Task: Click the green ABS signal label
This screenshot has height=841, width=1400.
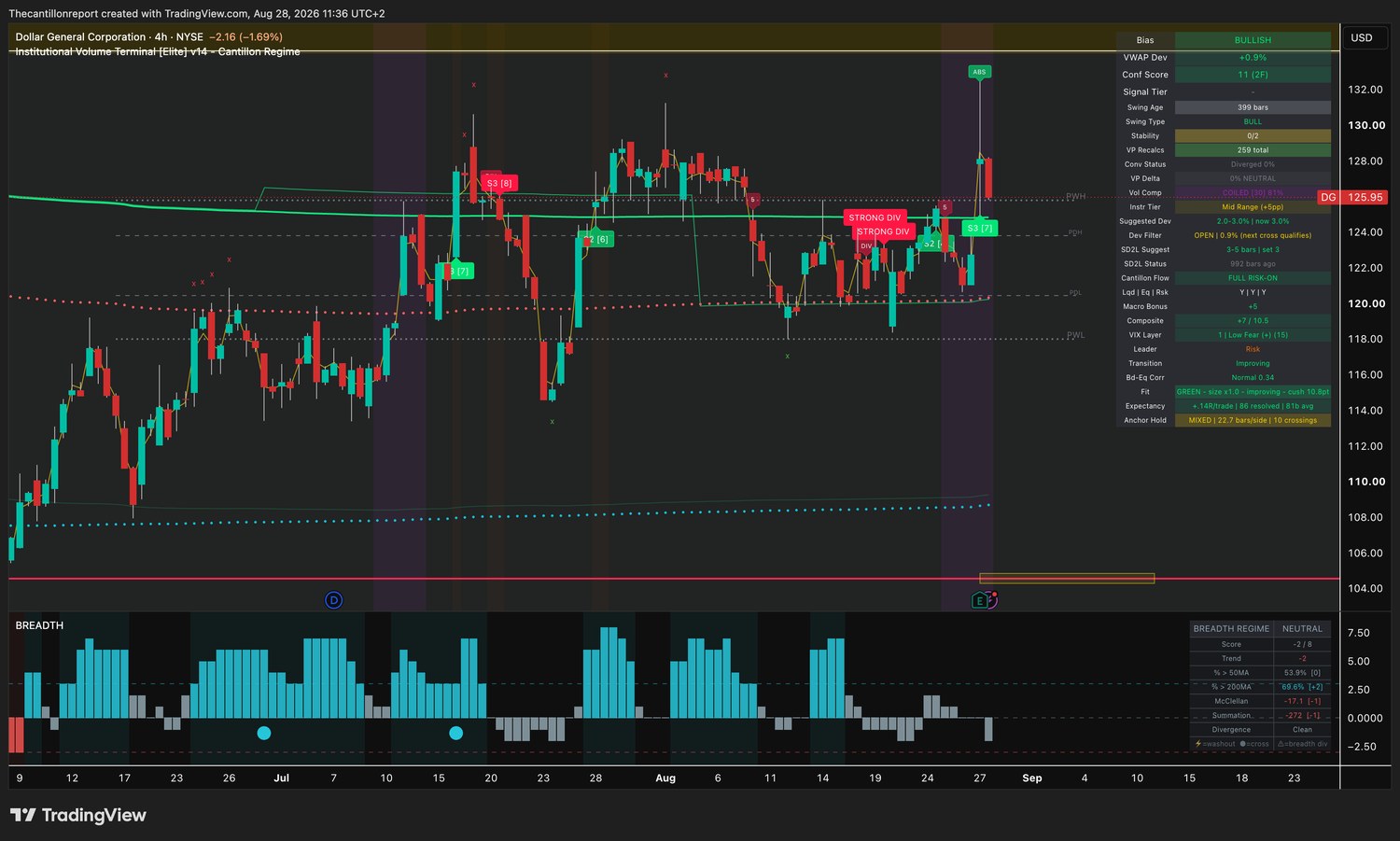Action: pos(979,72)
